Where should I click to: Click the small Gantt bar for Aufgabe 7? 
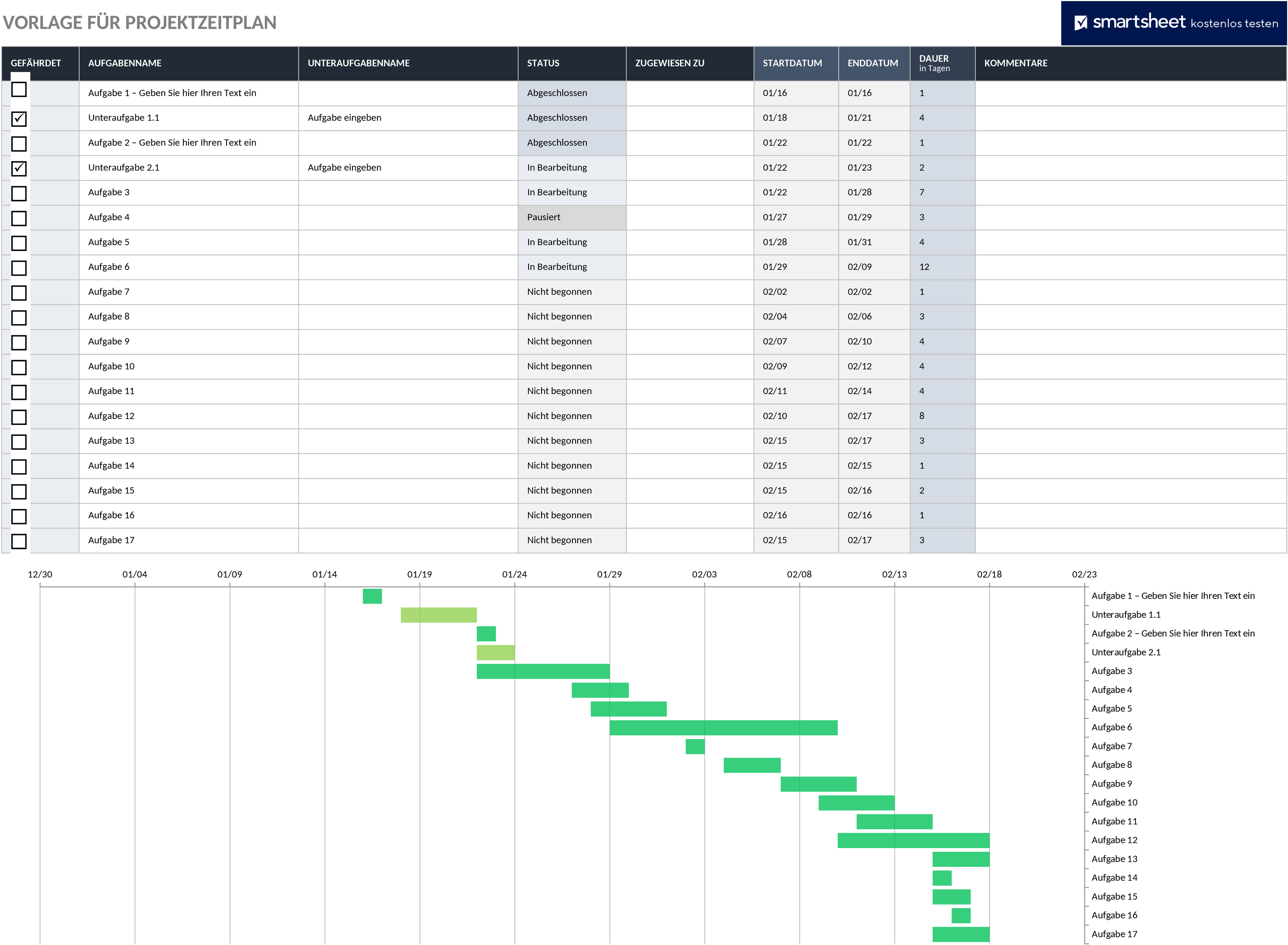point(695,747)
